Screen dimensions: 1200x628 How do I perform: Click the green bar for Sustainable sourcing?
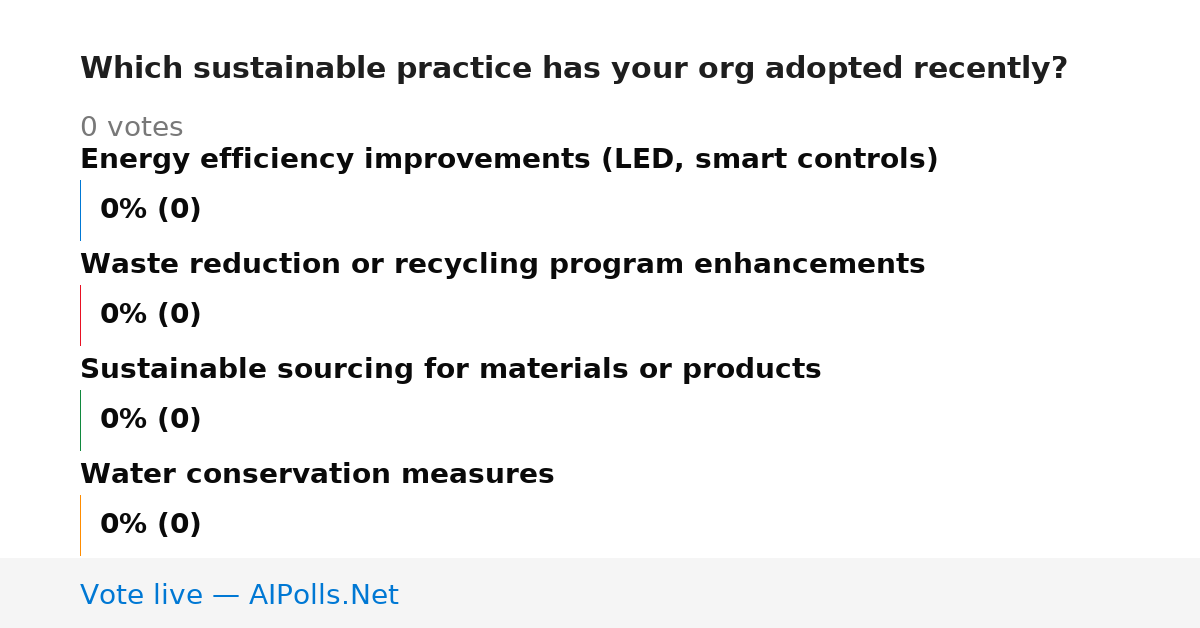coord(80,420)
